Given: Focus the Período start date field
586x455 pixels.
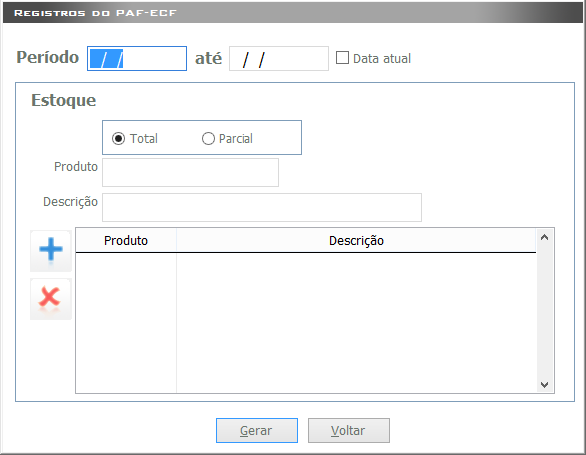Looking at the screenshot, I should [137, 58].
